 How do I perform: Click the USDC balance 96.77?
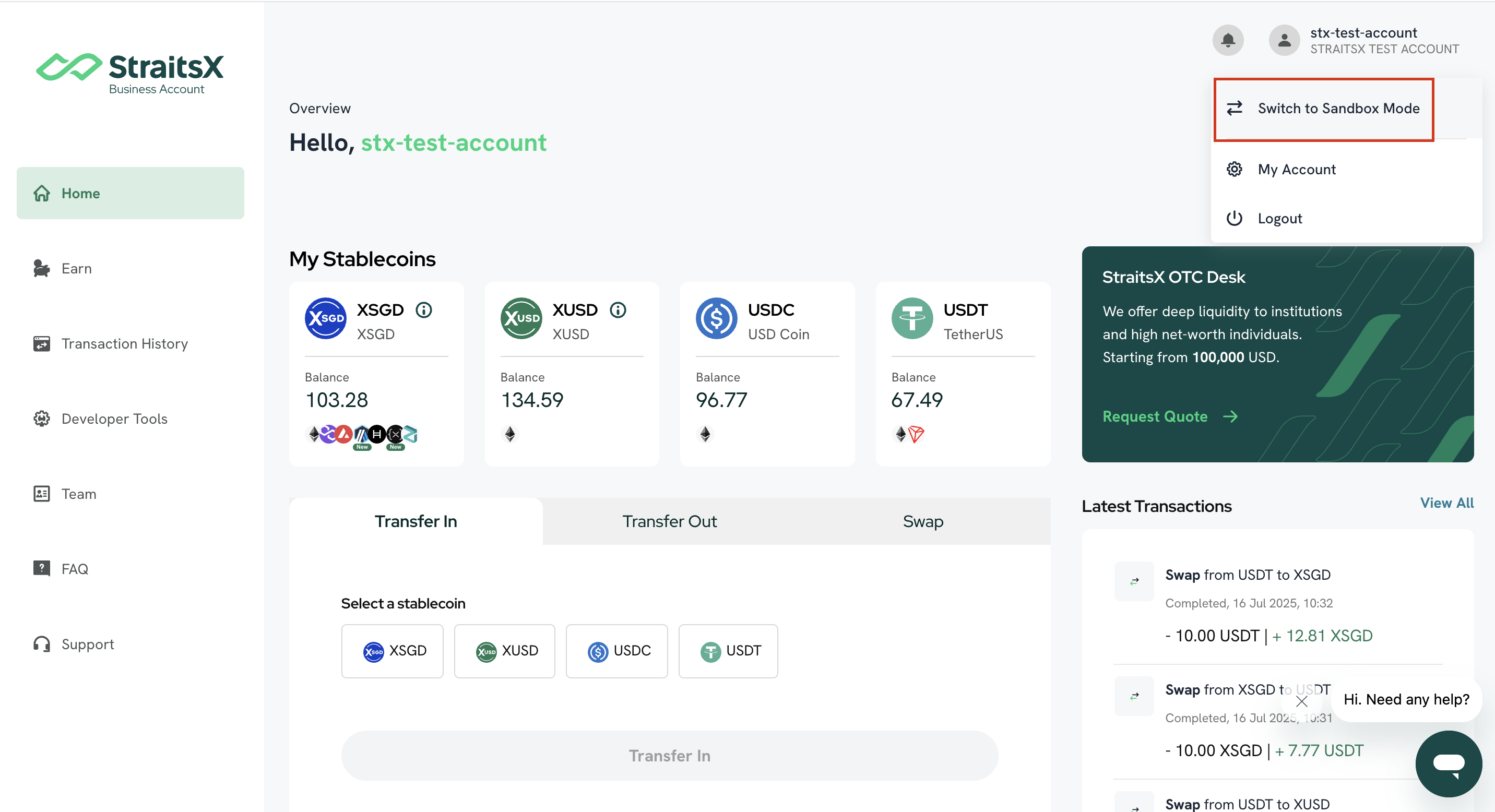[721, 400]
